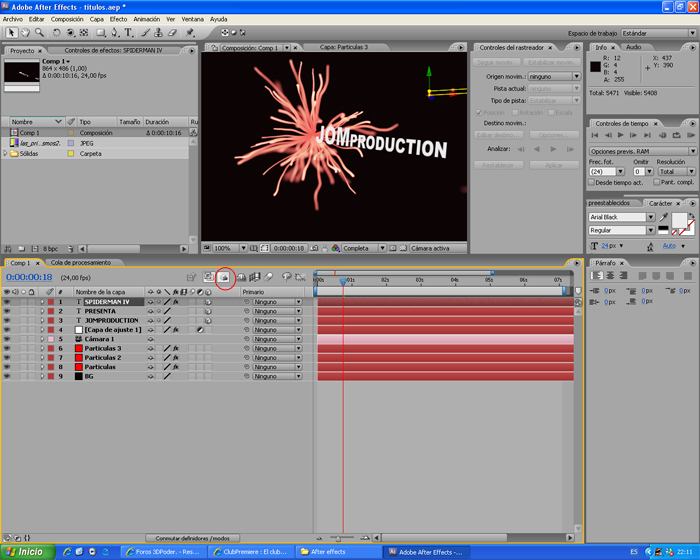The image size is (700, 560).
Task: Jump to last frame in time controls
Action: (647, 135)
